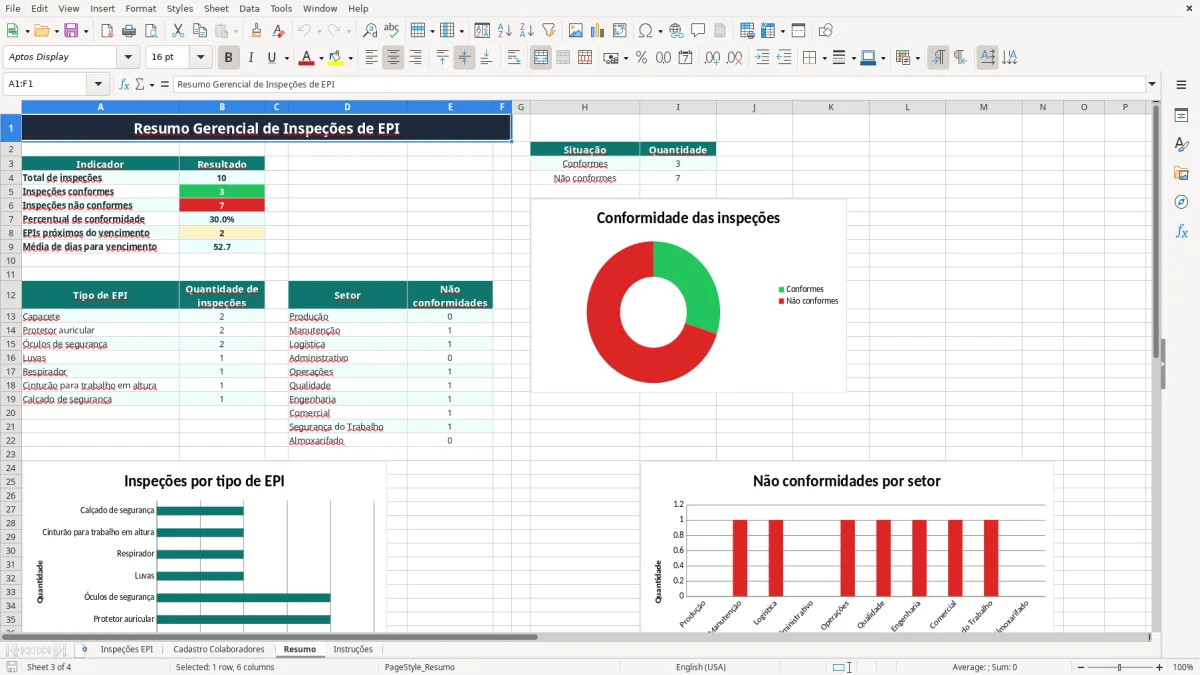Toggle Underline formatting

point(272,58)
